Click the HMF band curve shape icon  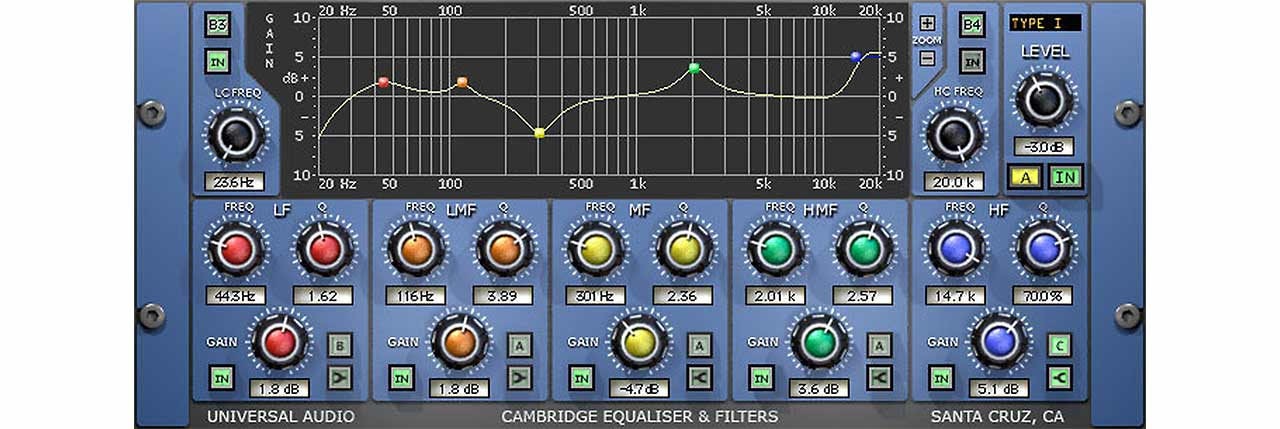coord(879,377)
